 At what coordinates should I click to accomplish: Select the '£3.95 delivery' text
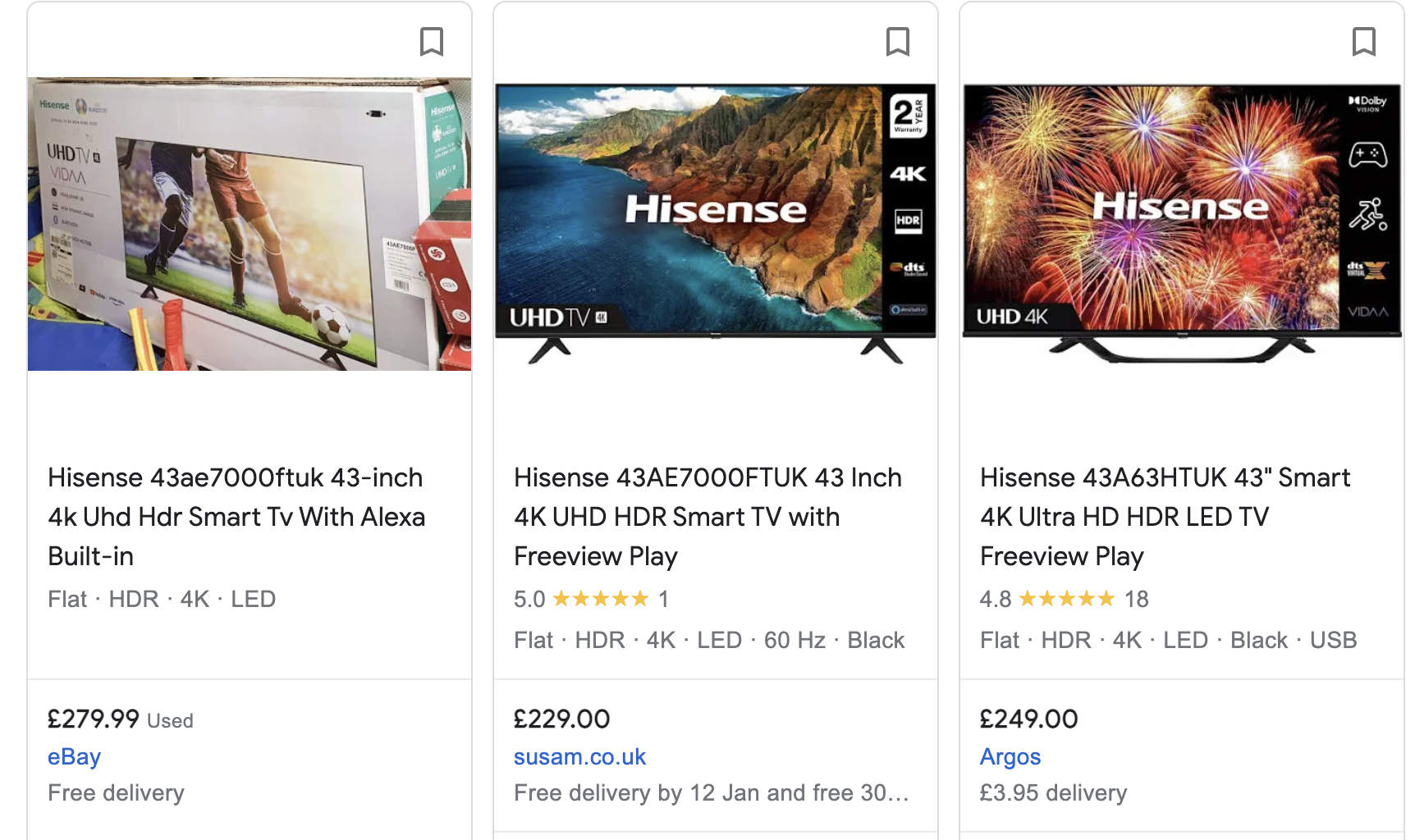pyautogui.click(x=1053, y=793)
